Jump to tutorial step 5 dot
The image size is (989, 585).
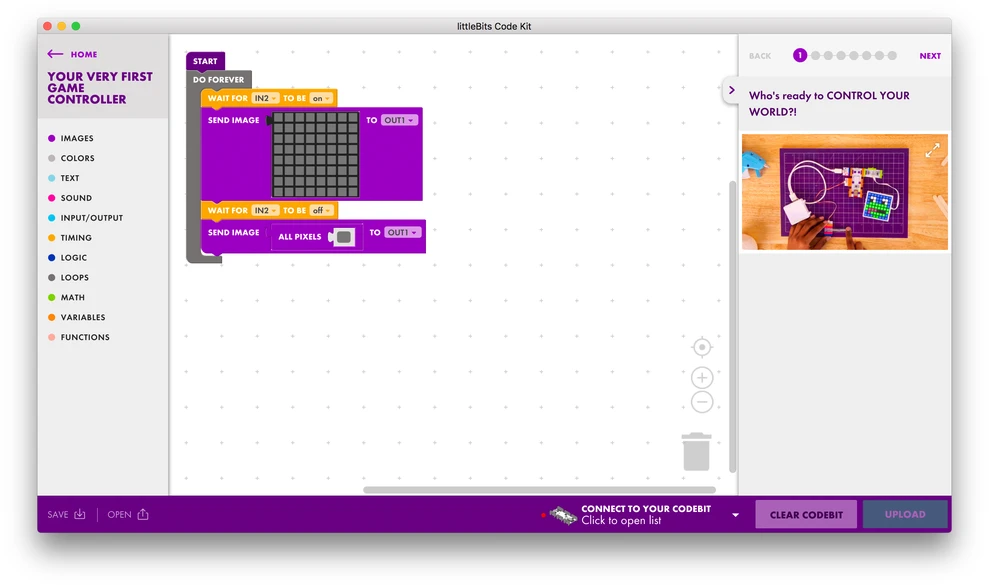click(x=853, y=56)
